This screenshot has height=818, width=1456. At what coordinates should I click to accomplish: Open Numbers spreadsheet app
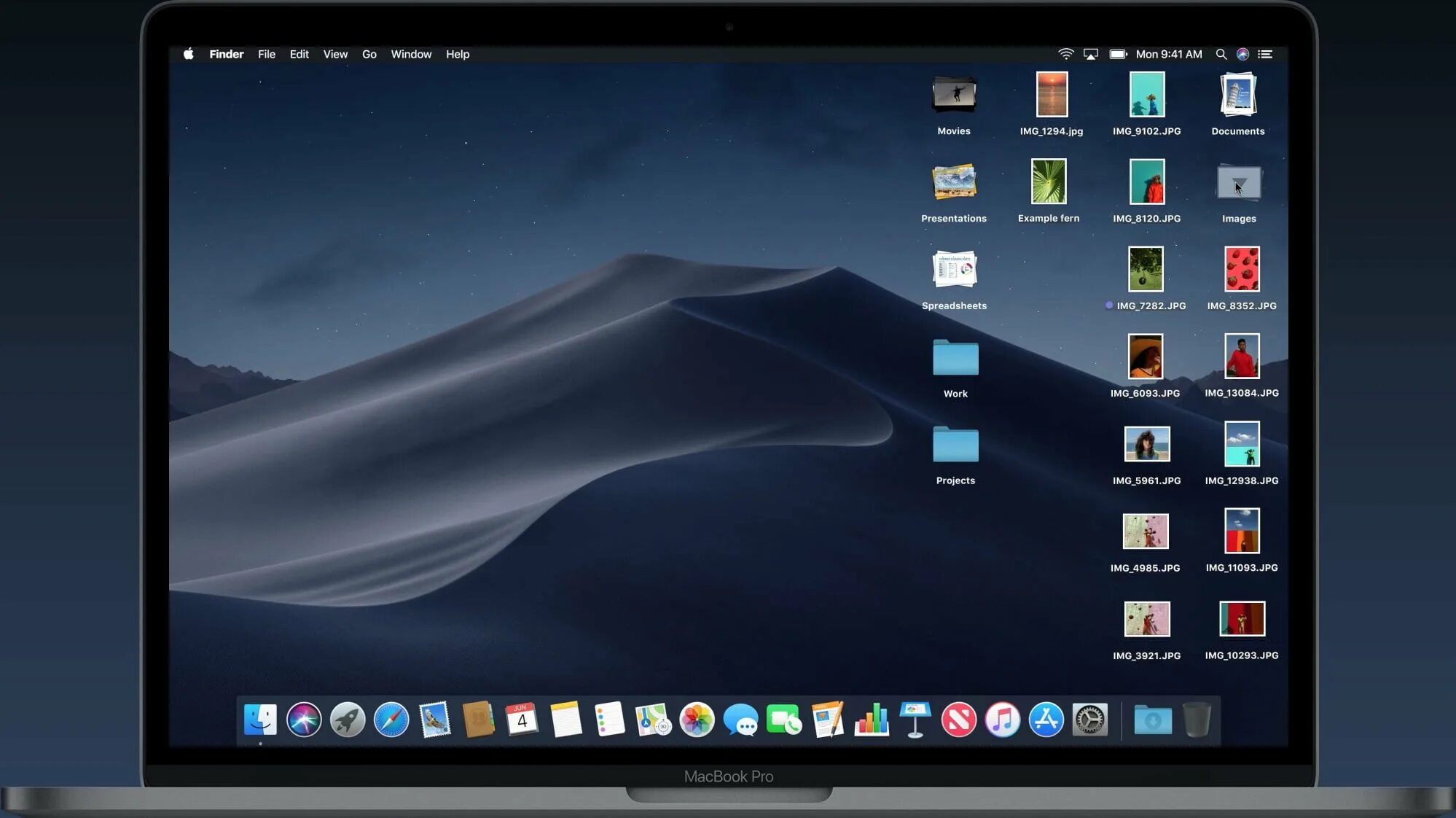point(871,720)
